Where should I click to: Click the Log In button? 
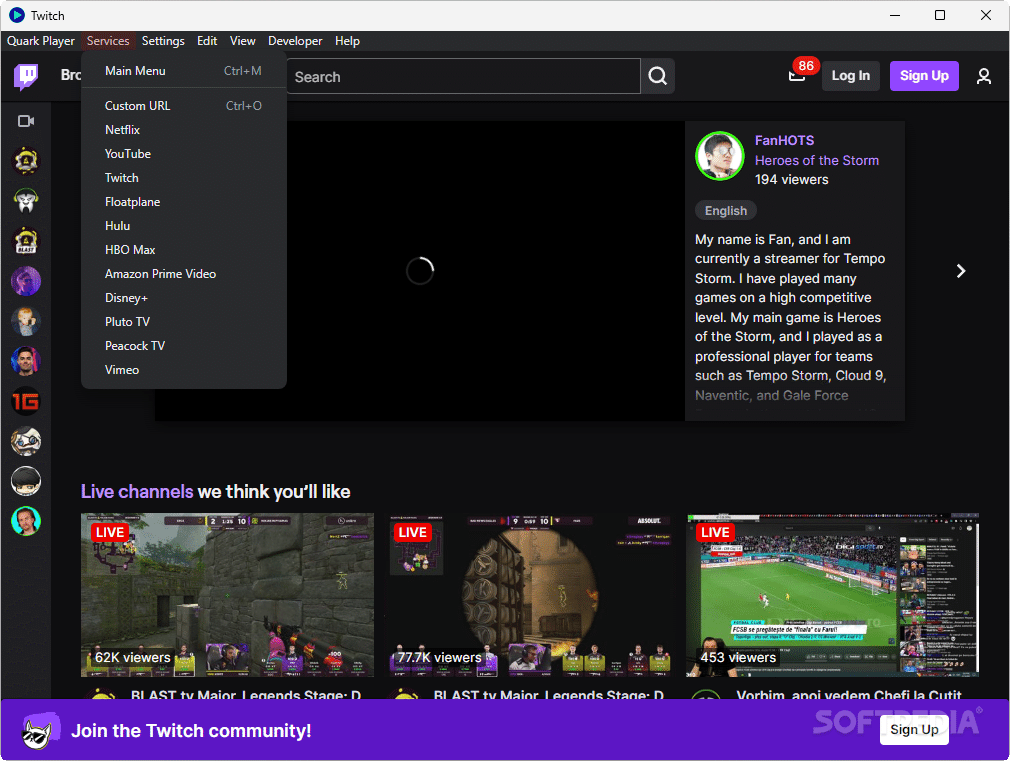[x=850, y=76]
